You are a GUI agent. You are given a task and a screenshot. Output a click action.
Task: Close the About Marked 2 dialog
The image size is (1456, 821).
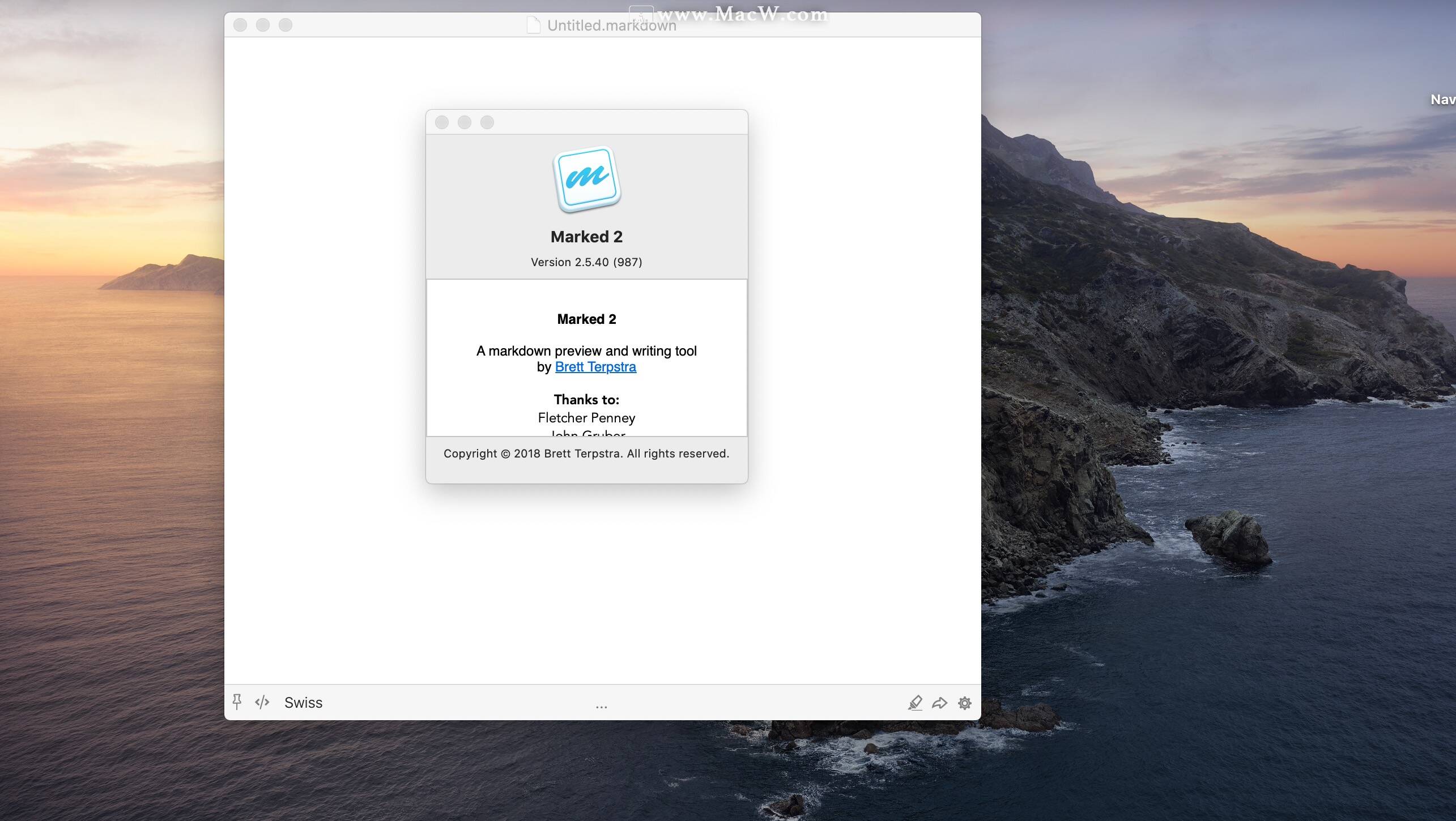[442, 122]
